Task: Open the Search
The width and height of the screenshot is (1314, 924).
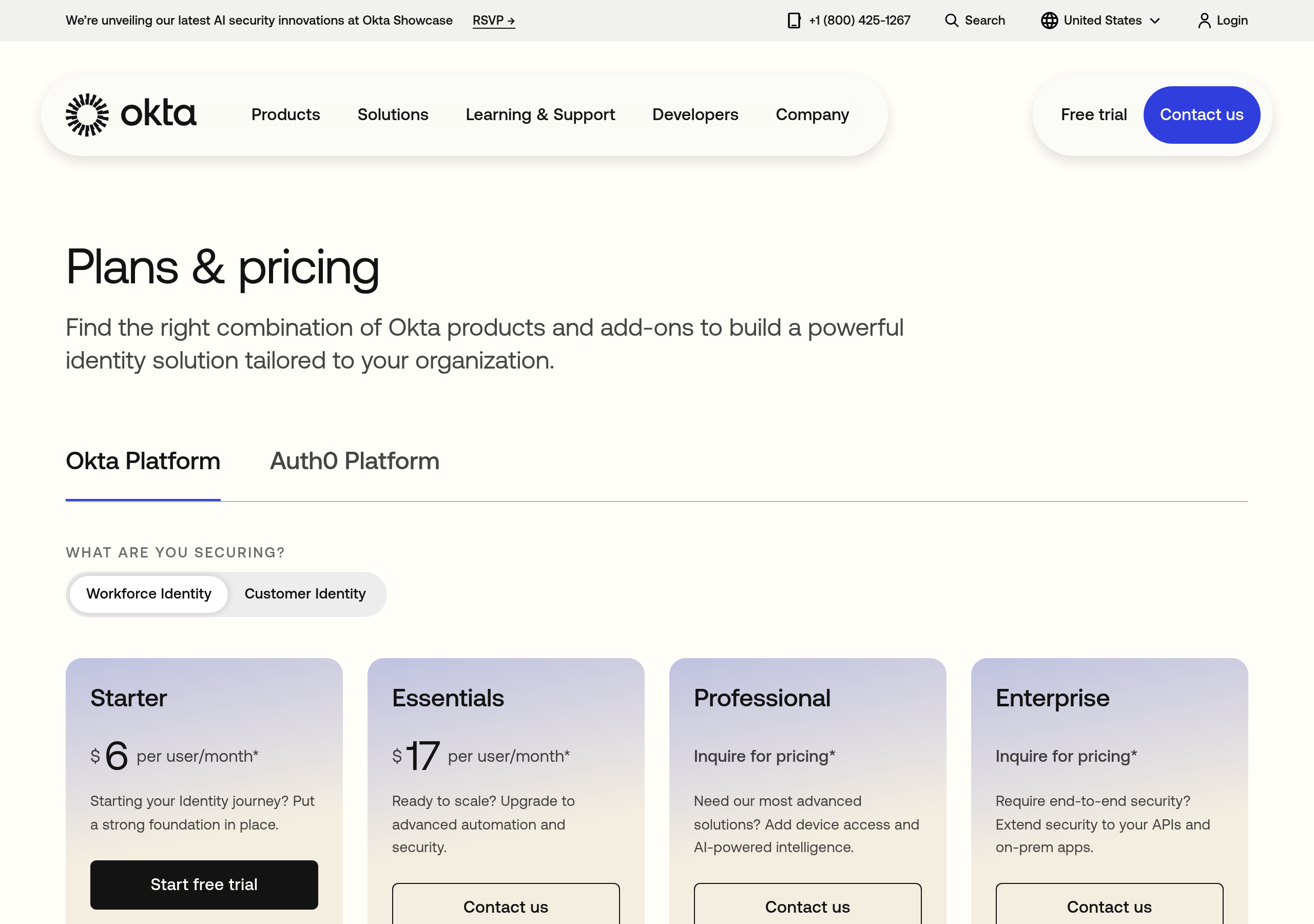Action: coord(975,20)
